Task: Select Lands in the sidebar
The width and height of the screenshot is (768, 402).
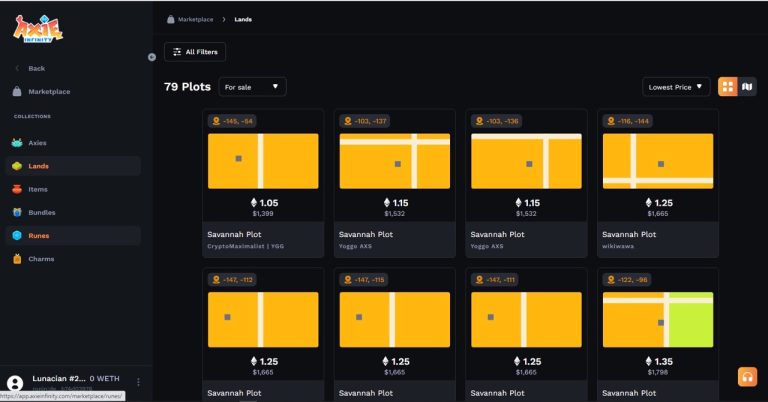Action: coord(39,166)
